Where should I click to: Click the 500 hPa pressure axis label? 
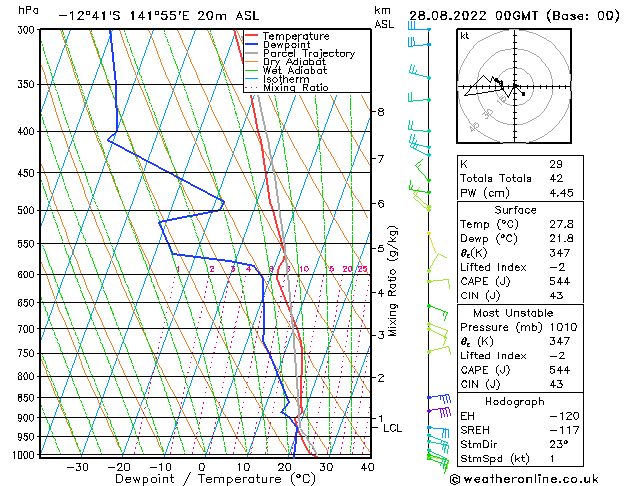pyautogui.click(x=28, y=211)
